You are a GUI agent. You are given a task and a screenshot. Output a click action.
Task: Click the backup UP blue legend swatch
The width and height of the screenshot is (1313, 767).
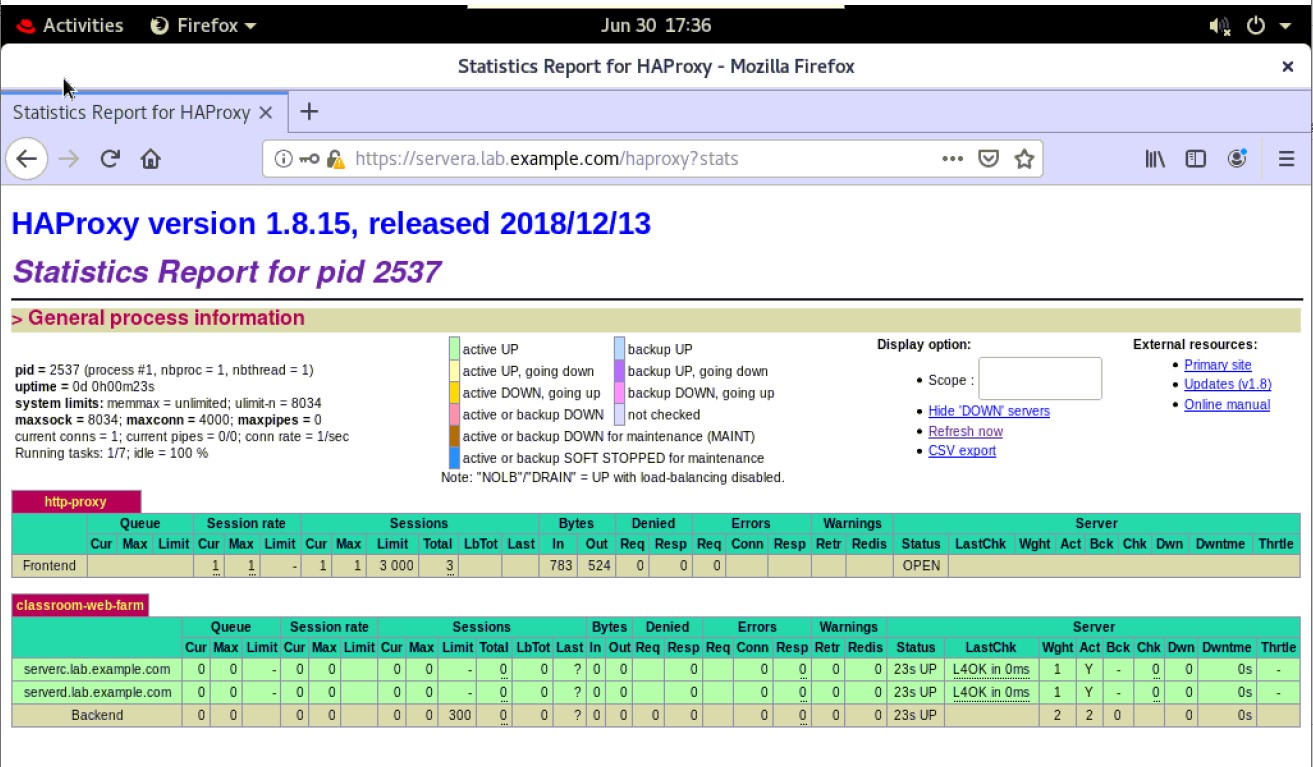tap(619, 349)
